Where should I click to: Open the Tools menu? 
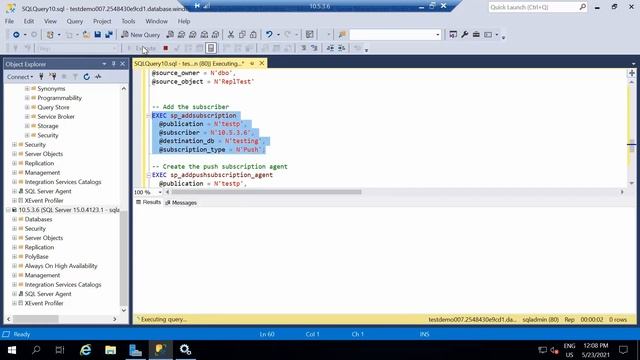(x=128, y=21)
